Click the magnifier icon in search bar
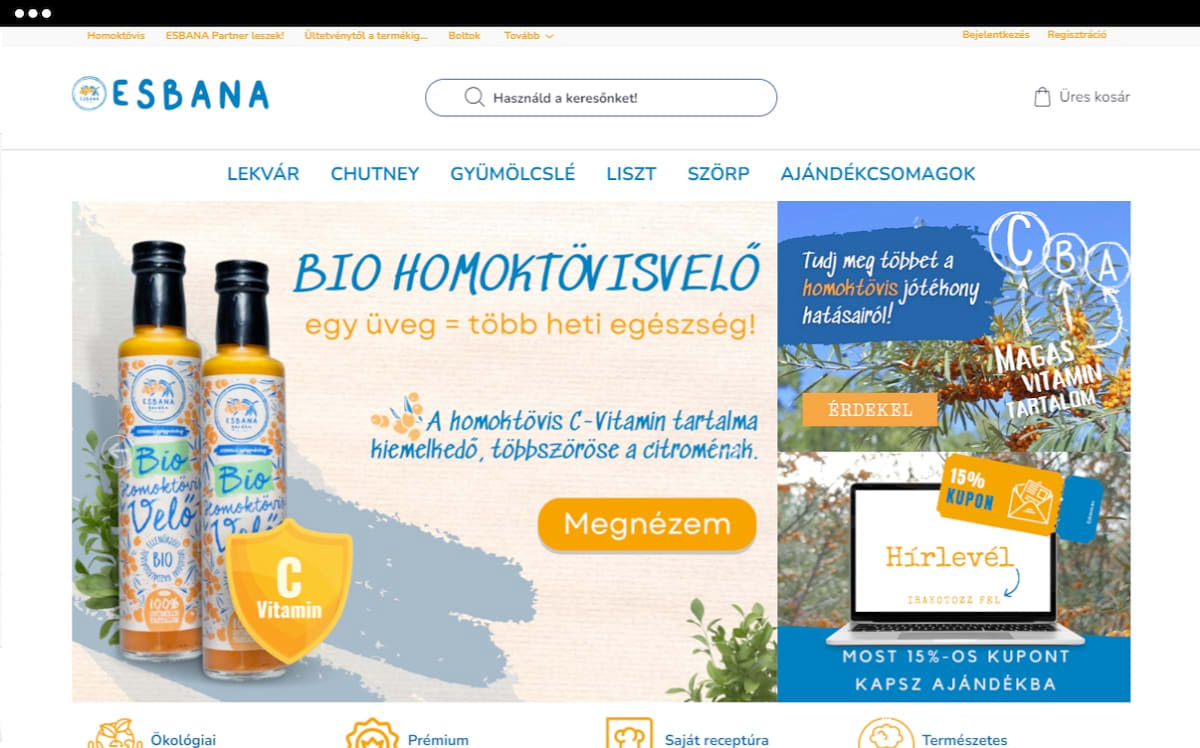The height and width of the screenshot is (748, 1200). (x=474, y=97)
